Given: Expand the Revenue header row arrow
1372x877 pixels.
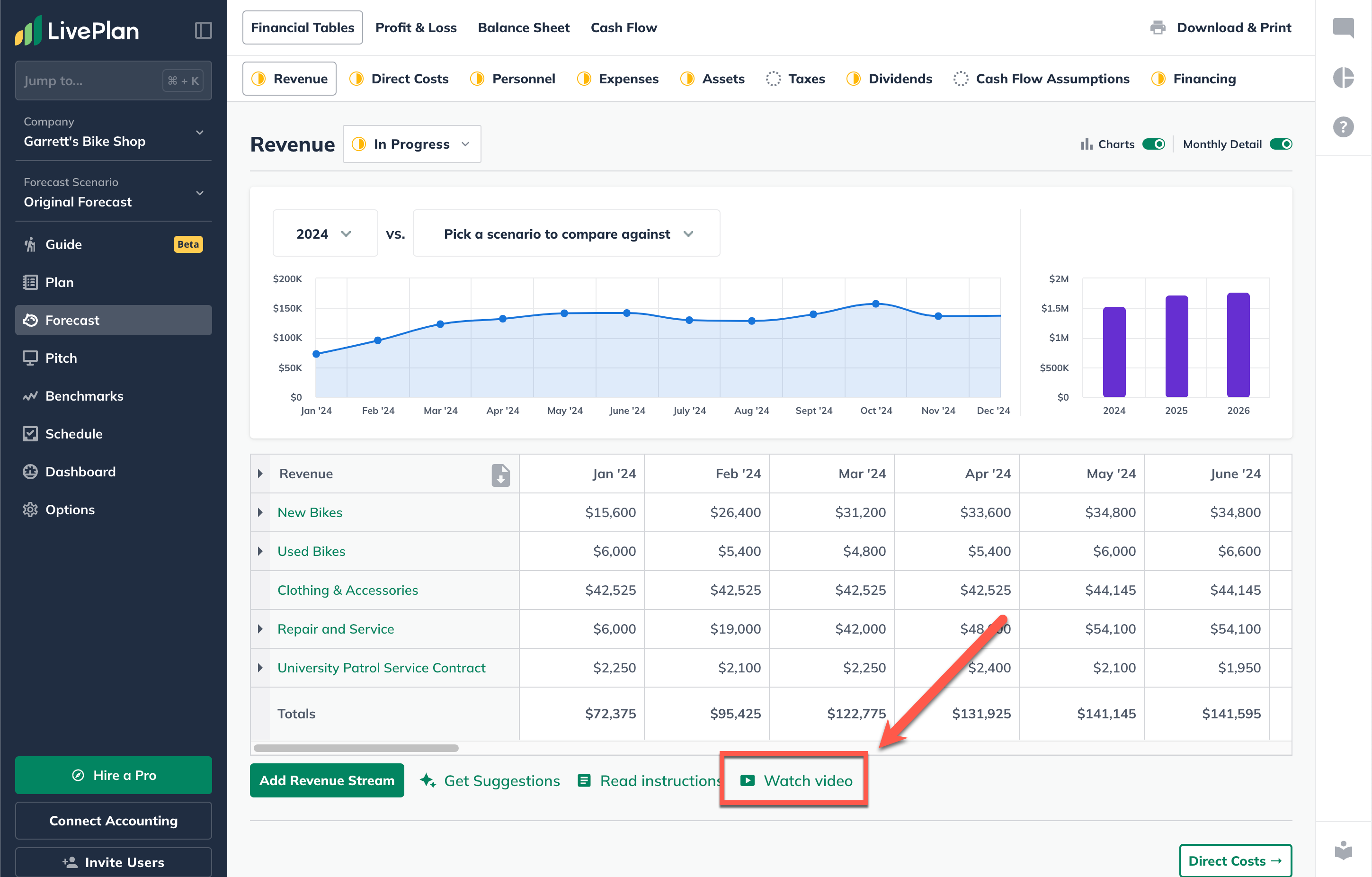Looking at the screenshot, I should (x=260, y=474).
